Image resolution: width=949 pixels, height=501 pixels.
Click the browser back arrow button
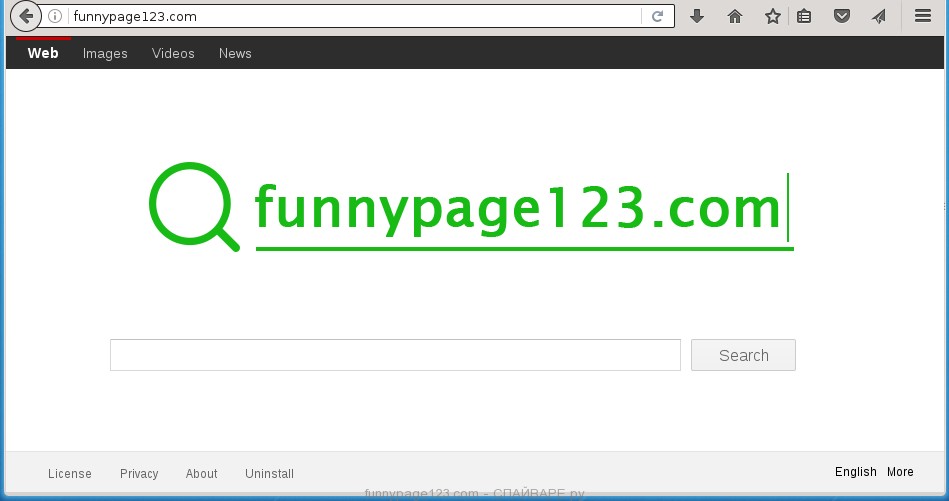(x=26, y=16)
